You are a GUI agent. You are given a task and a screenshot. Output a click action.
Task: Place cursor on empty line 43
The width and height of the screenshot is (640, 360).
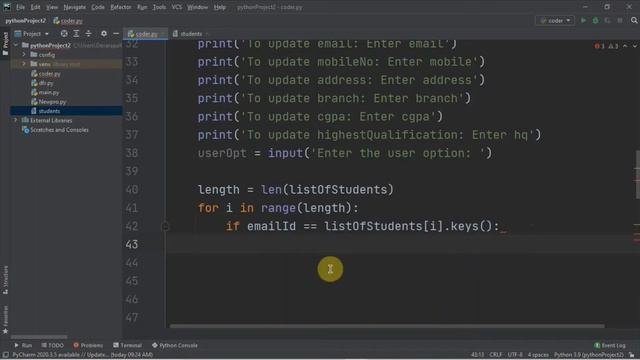[400, 244]
